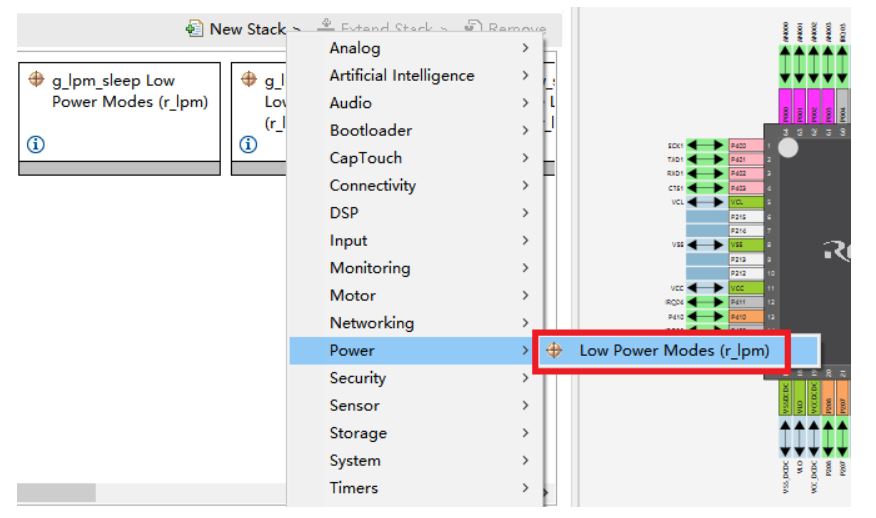876x518 pixels.
Task: Select orange P410 pin box
Action: point(746,316)
